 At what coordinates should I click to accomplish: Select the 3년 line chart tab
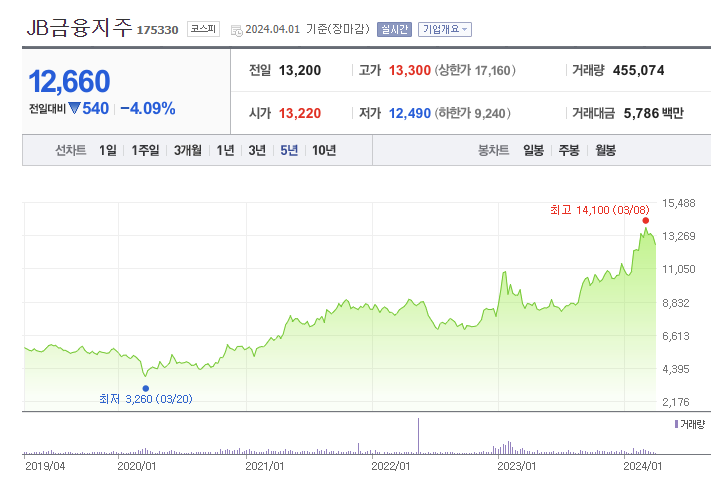[x=257, y=150]
